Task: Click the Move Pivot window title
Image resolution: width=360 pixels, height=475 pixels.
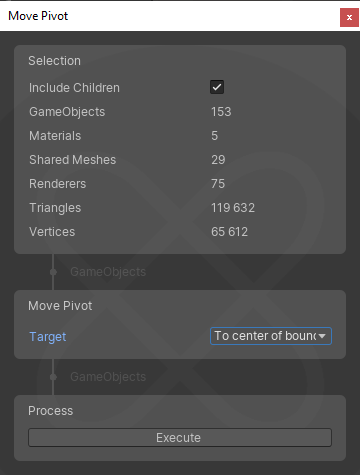Action: point(38,16)
